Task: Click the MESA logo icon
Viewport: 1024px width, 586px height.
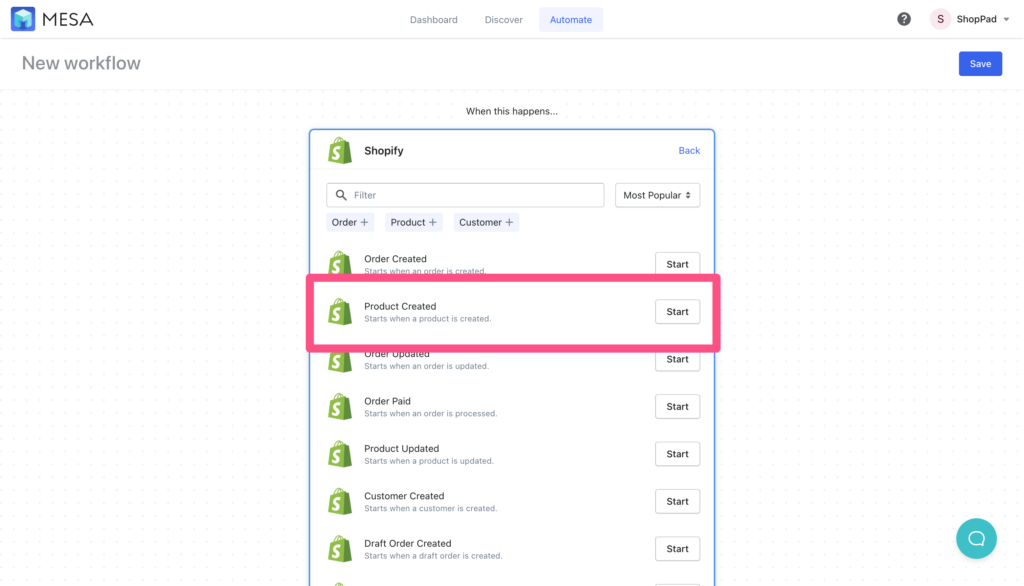Action: click(x=22, y=18)
